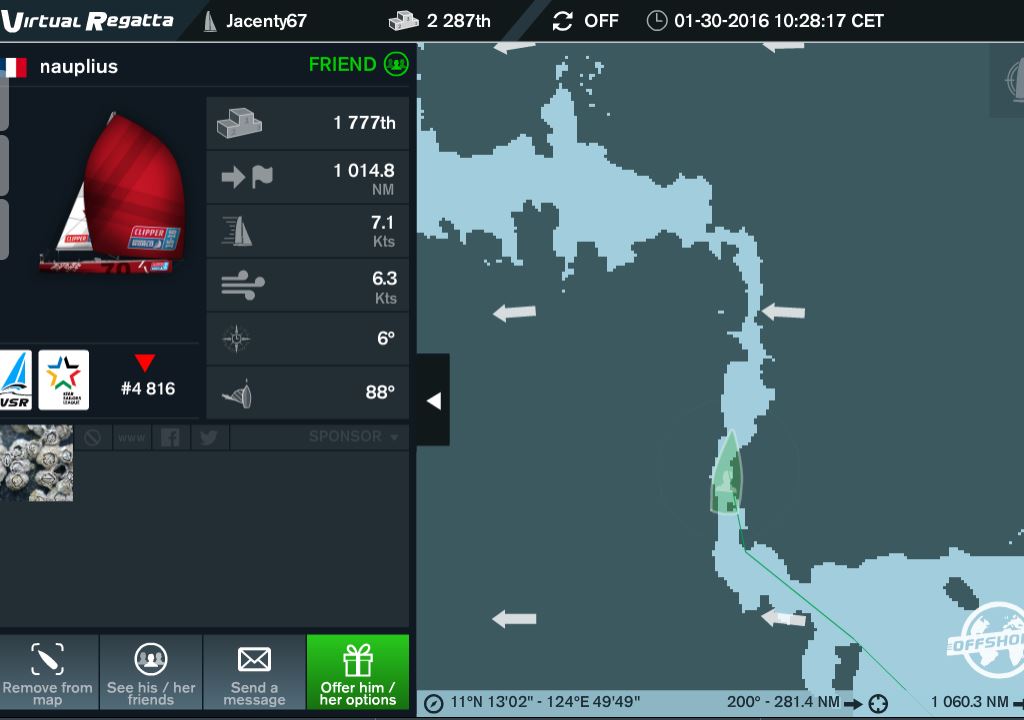
Task: Click the VSR badge logo
Action: tap(14, 380)
